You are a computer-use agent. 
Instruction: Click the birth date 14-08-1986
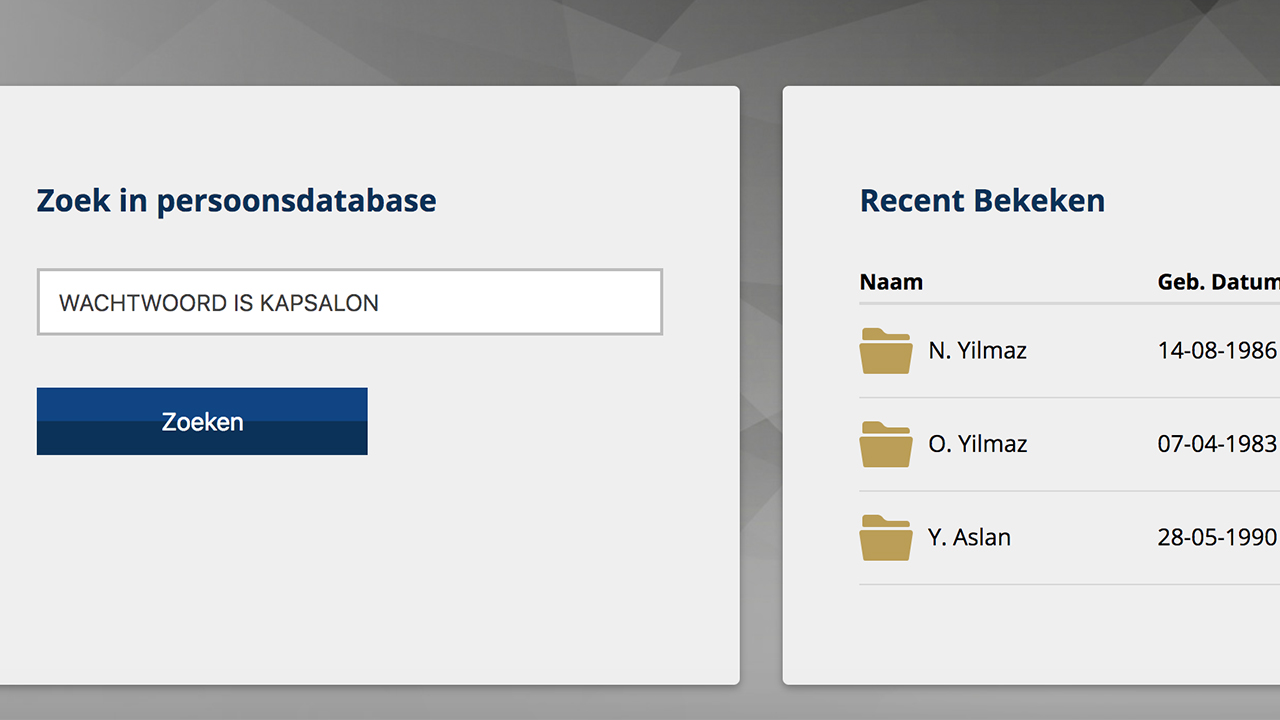(1217, 350)
